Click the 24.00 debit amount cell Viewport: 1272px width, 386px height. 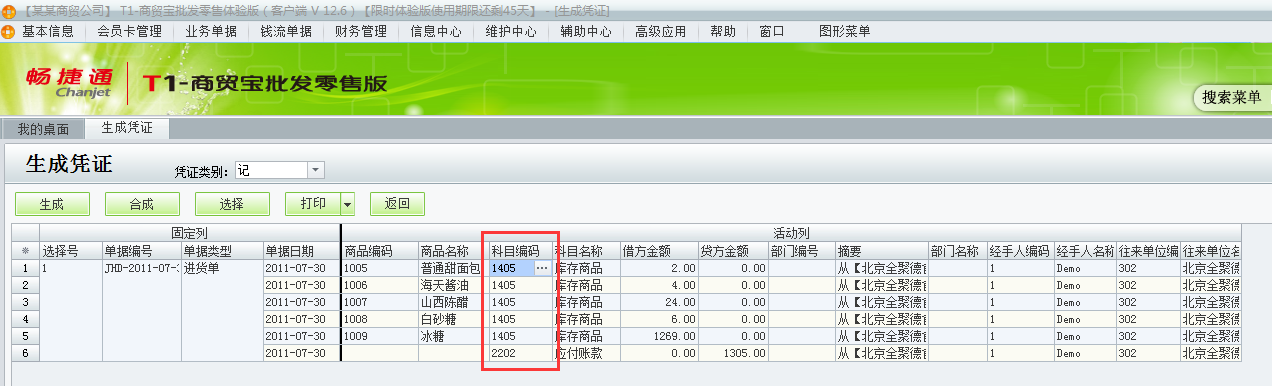(x=659, y=301)
